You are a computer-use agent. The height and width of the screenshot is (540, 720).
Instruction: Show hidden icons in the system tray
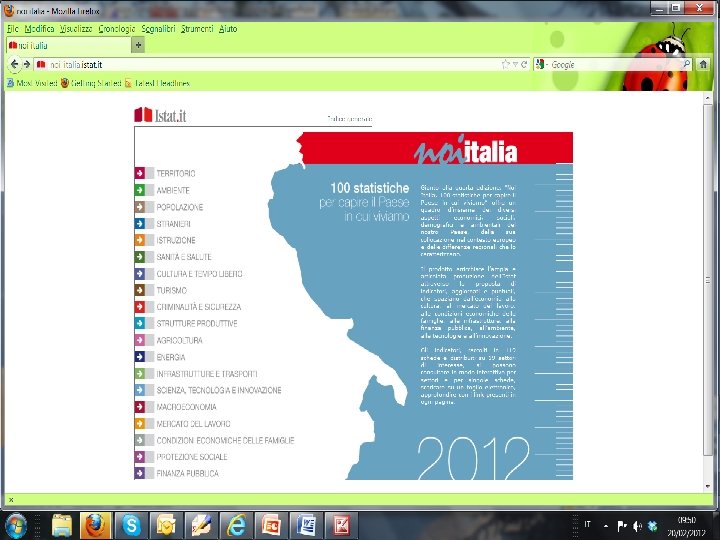pos(606,526)
